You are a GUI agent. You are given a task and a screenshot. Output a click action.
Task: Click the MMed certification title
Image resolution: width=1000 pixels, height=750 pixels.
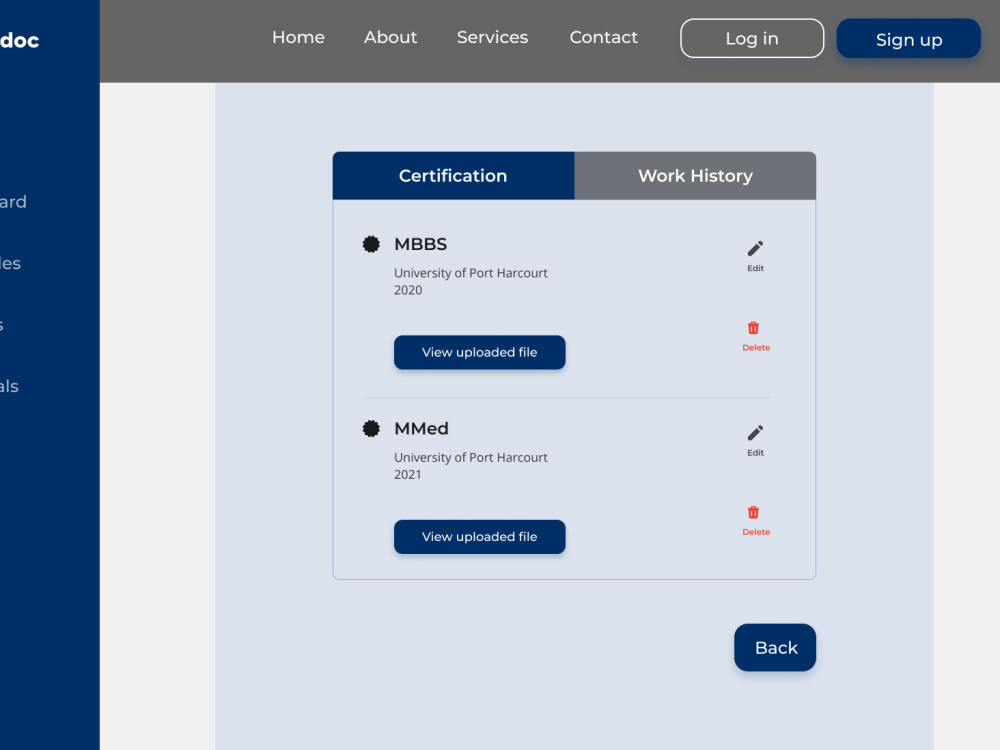click(421, 429)
